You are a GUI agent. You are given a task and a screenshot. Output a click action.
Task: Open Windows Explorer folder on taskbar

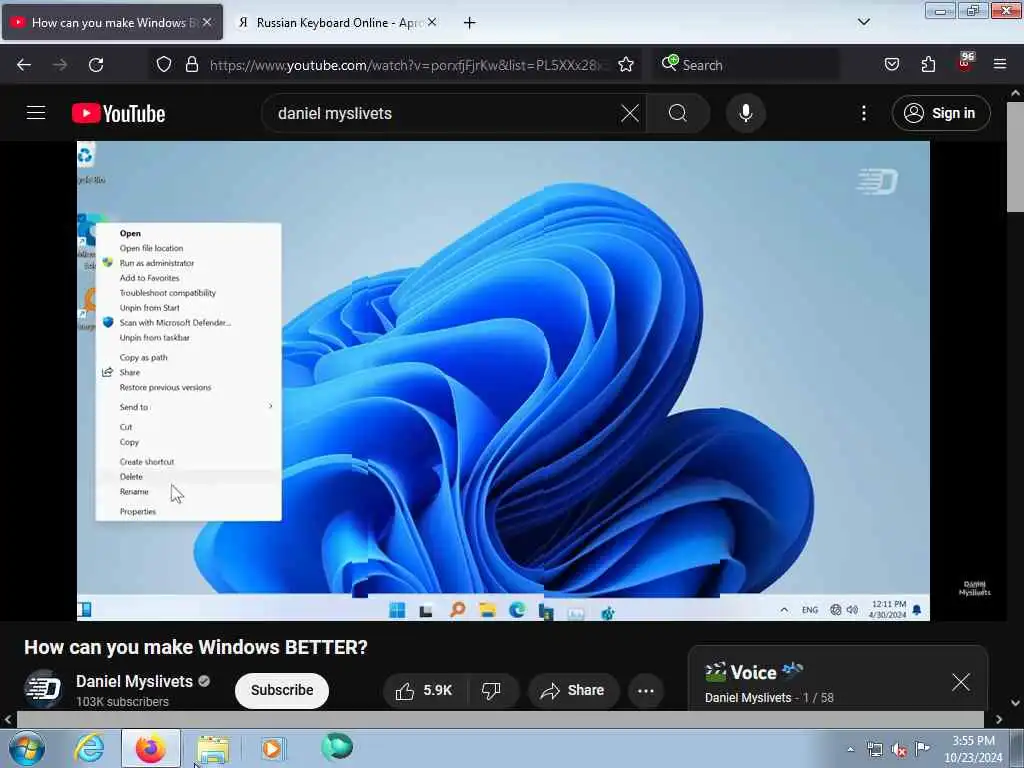pyautogui.click(x=213, y=749)
